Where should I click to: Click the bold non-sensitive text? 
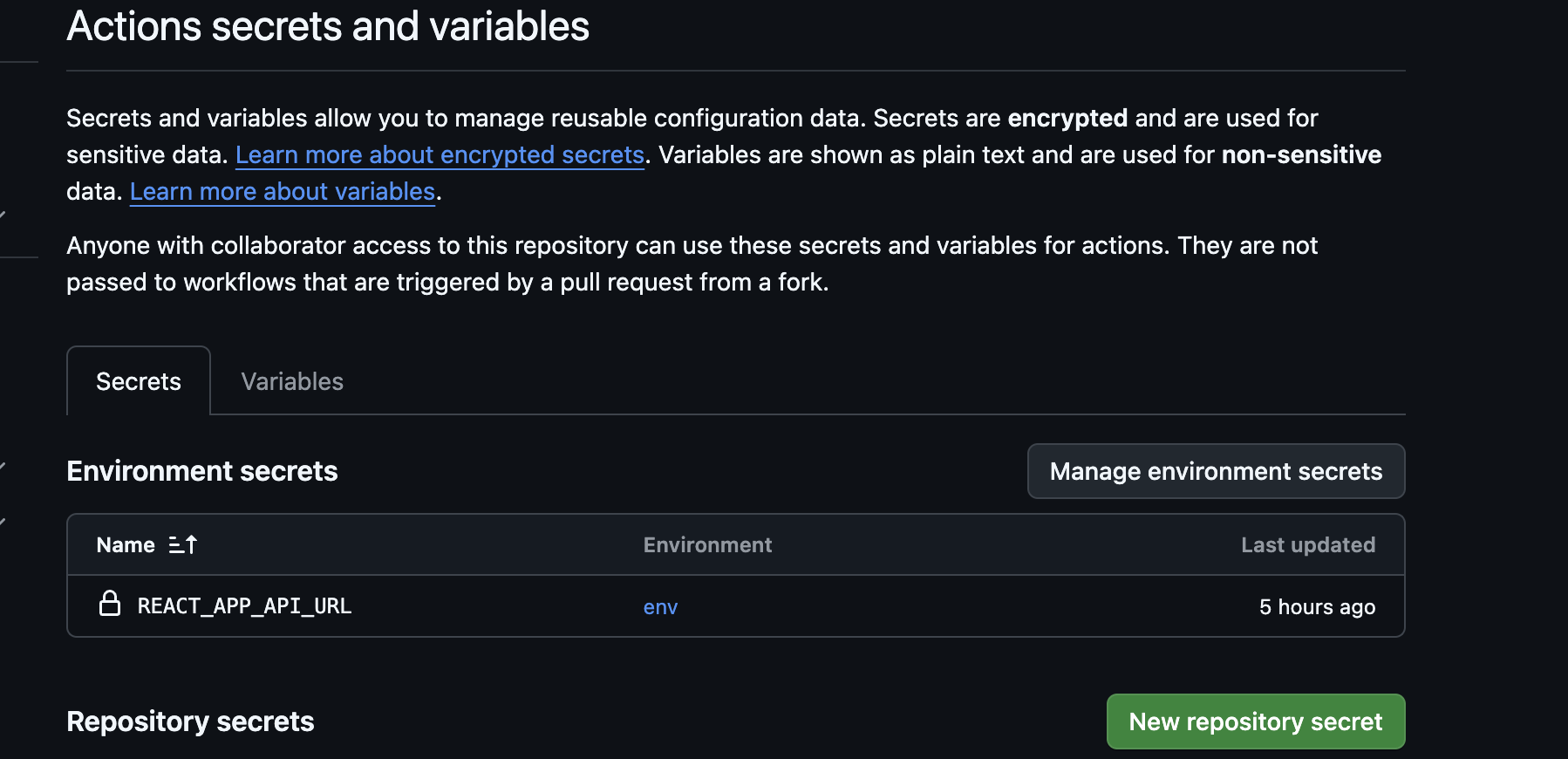(1301, 155)
